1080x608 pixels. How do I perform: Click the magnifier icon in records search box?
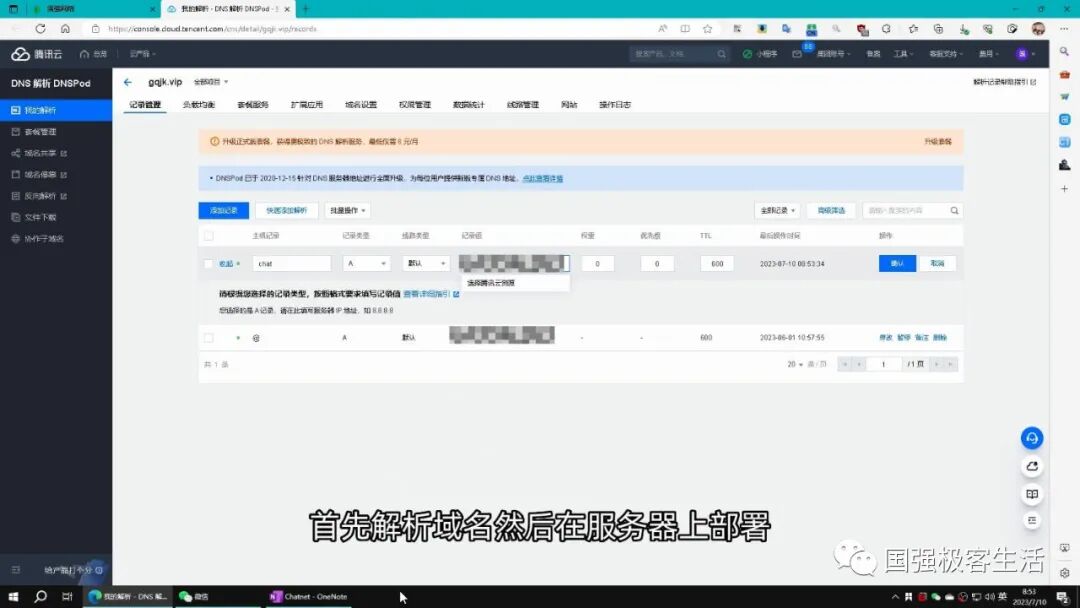tap(954, 211)
